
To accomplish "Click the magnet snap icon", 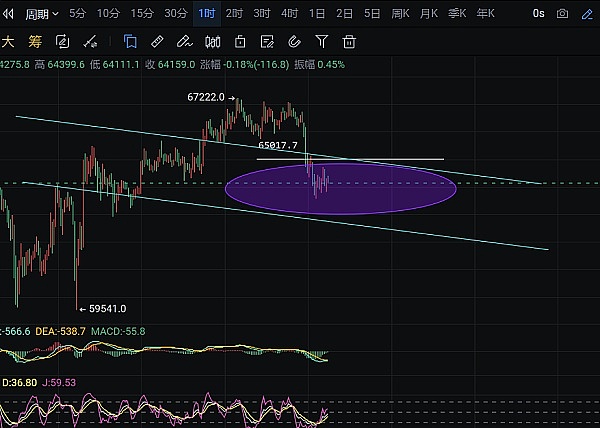I will click(x=290, y=42).
